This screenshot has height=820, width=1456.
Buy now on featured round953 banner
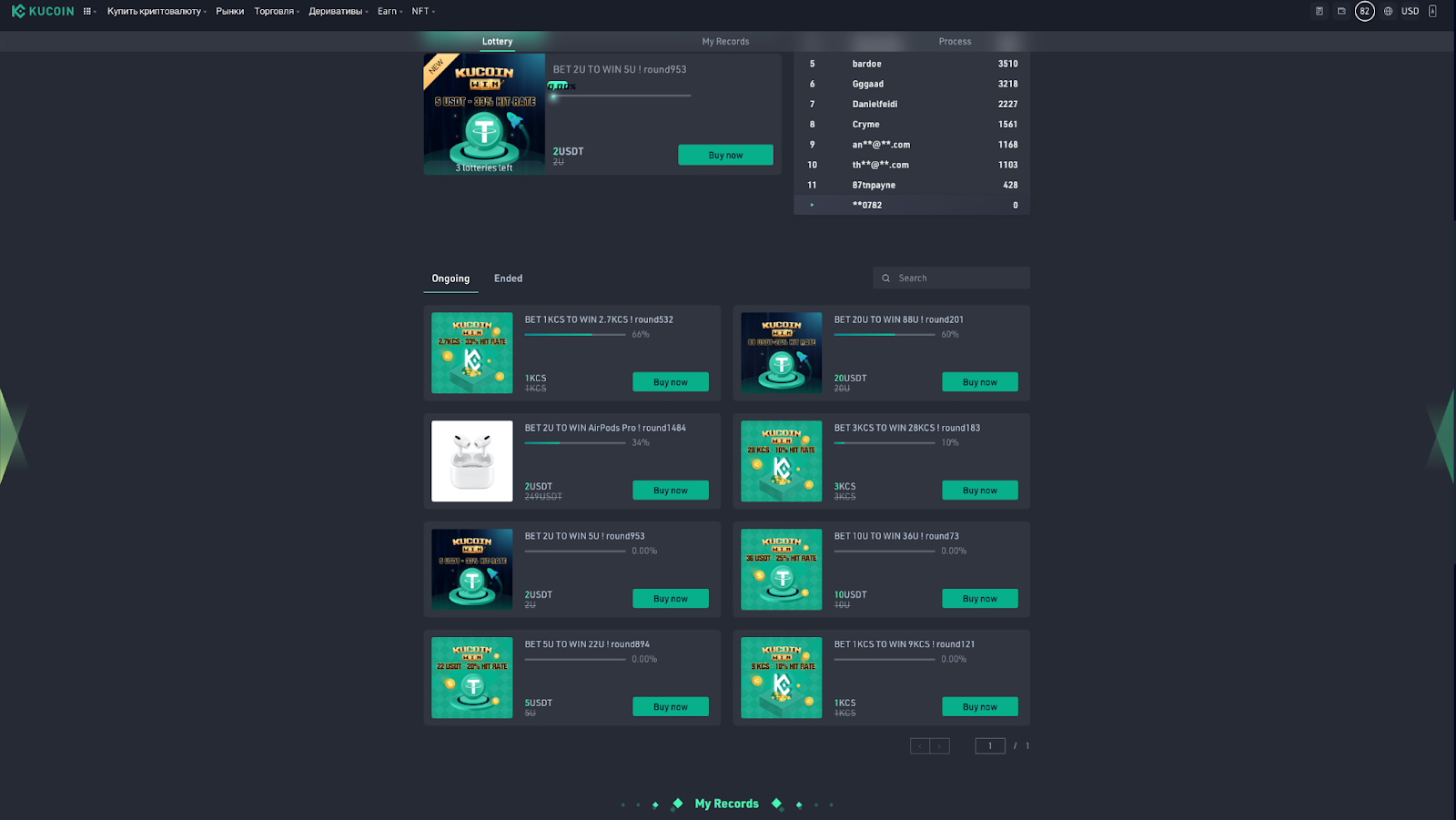725,155
